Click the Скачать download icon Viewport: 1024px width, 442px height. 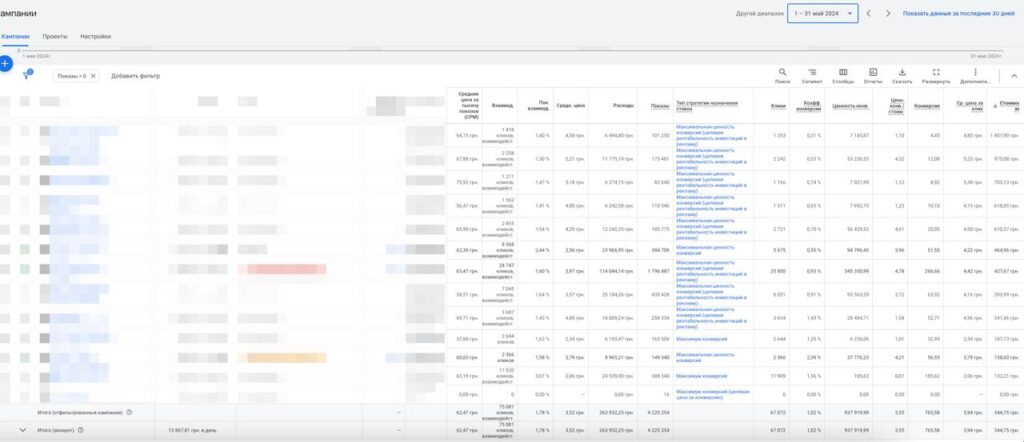click(x=903, y=73)
